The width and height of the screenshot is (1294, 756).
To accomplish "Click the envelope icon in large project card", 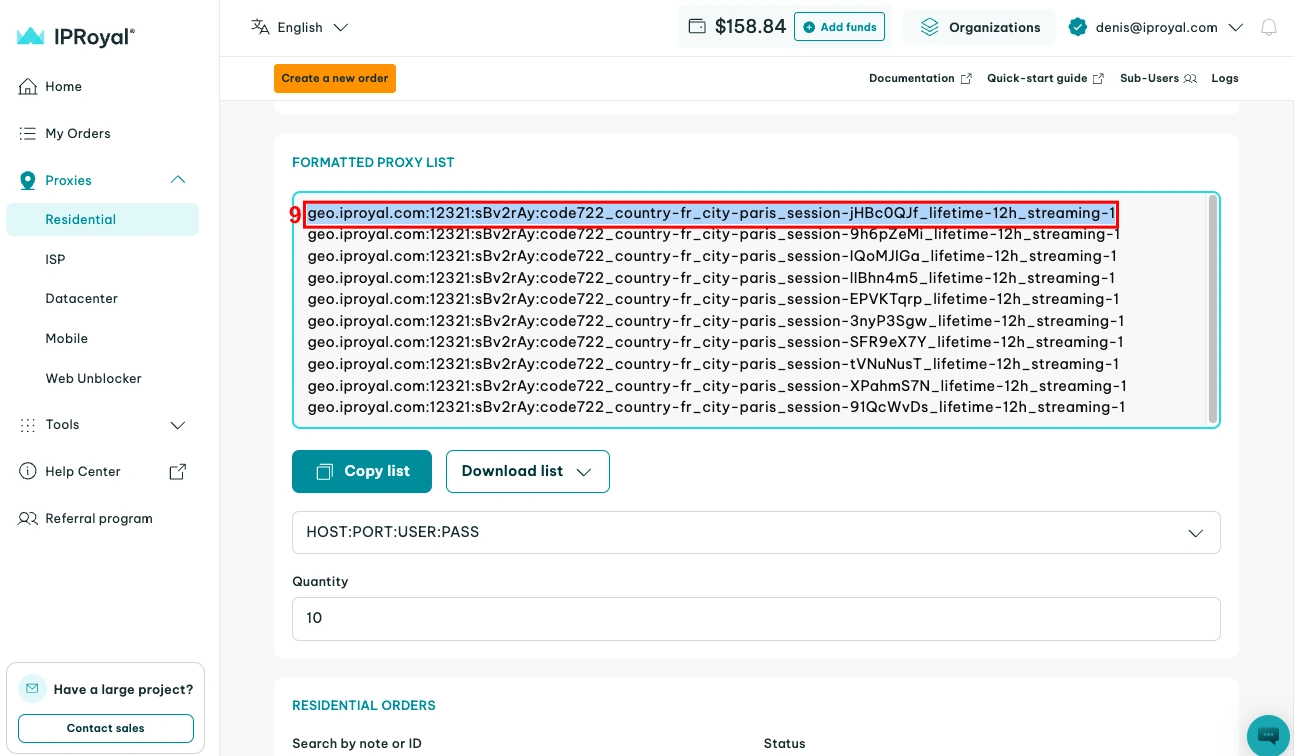I will coord(33,689).
